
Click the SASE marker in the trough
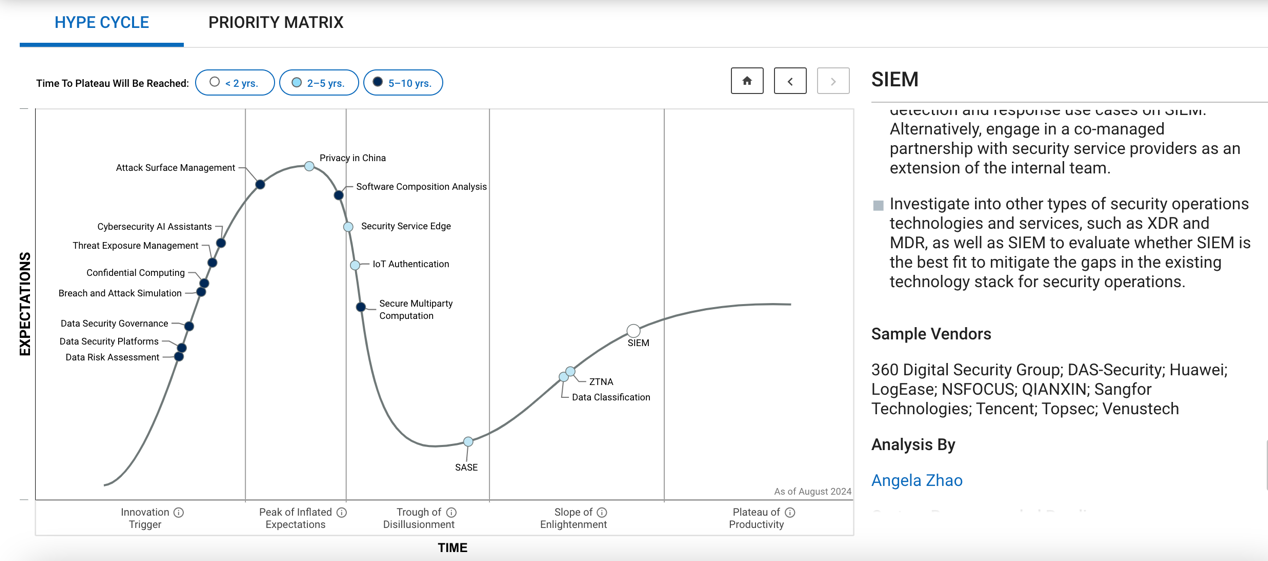pos(468,442)
